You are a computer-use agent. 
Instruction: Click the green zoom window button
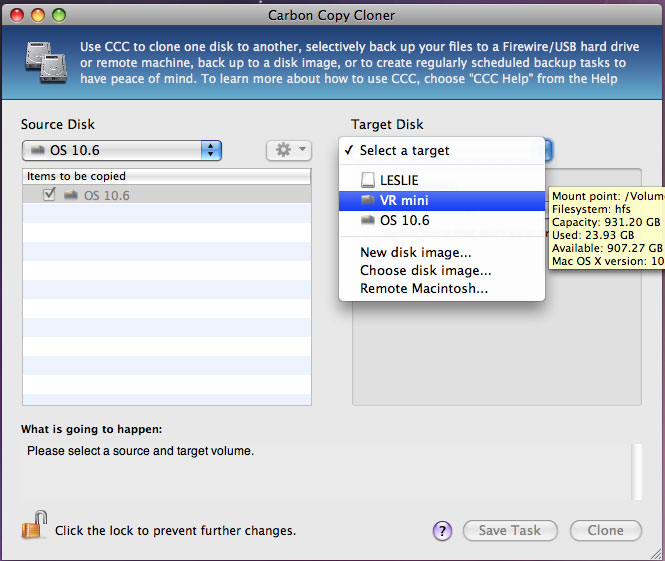[x=59, y=15]
